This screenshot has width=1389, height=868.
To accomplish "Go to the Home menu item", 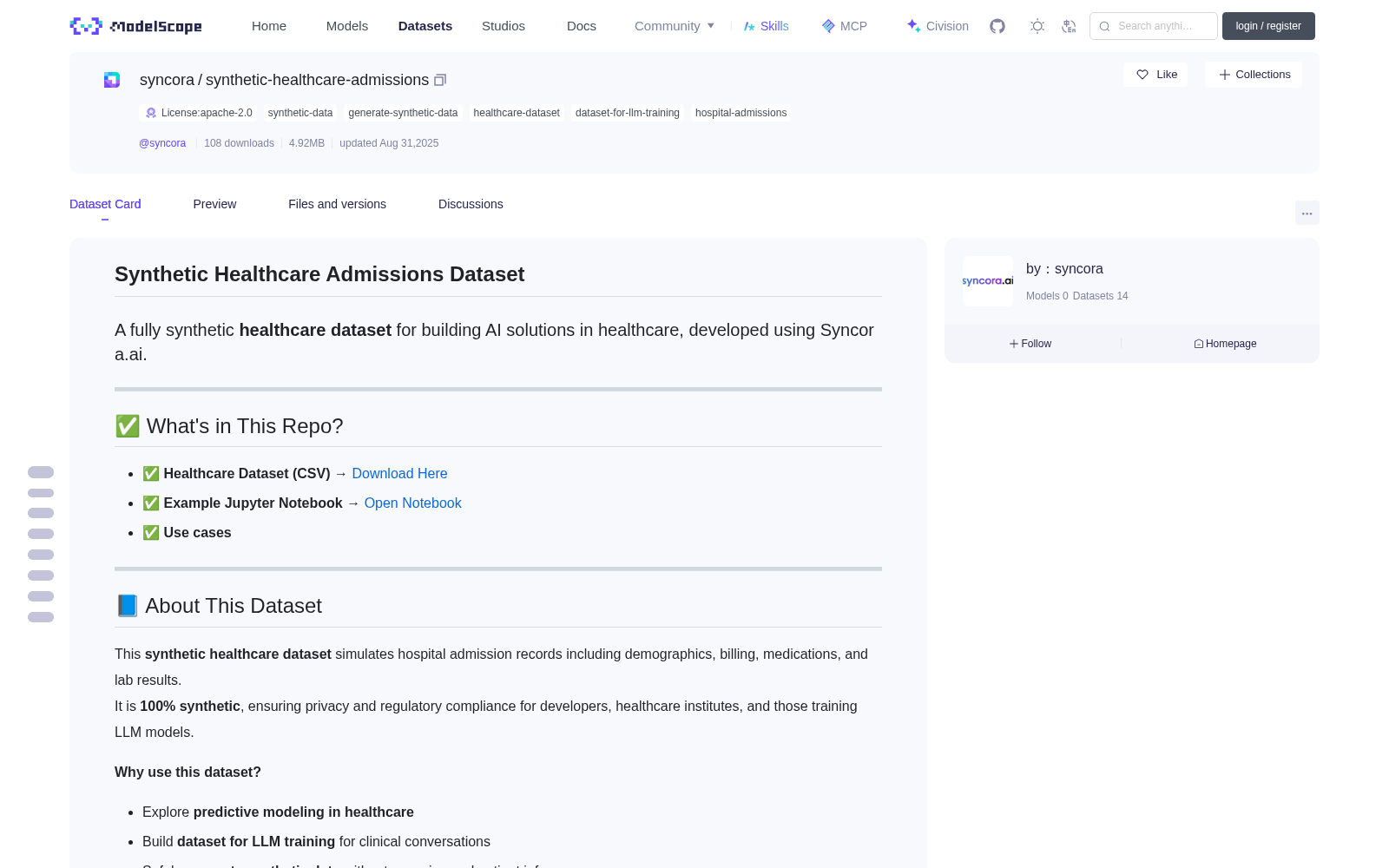I will [269, 26].
